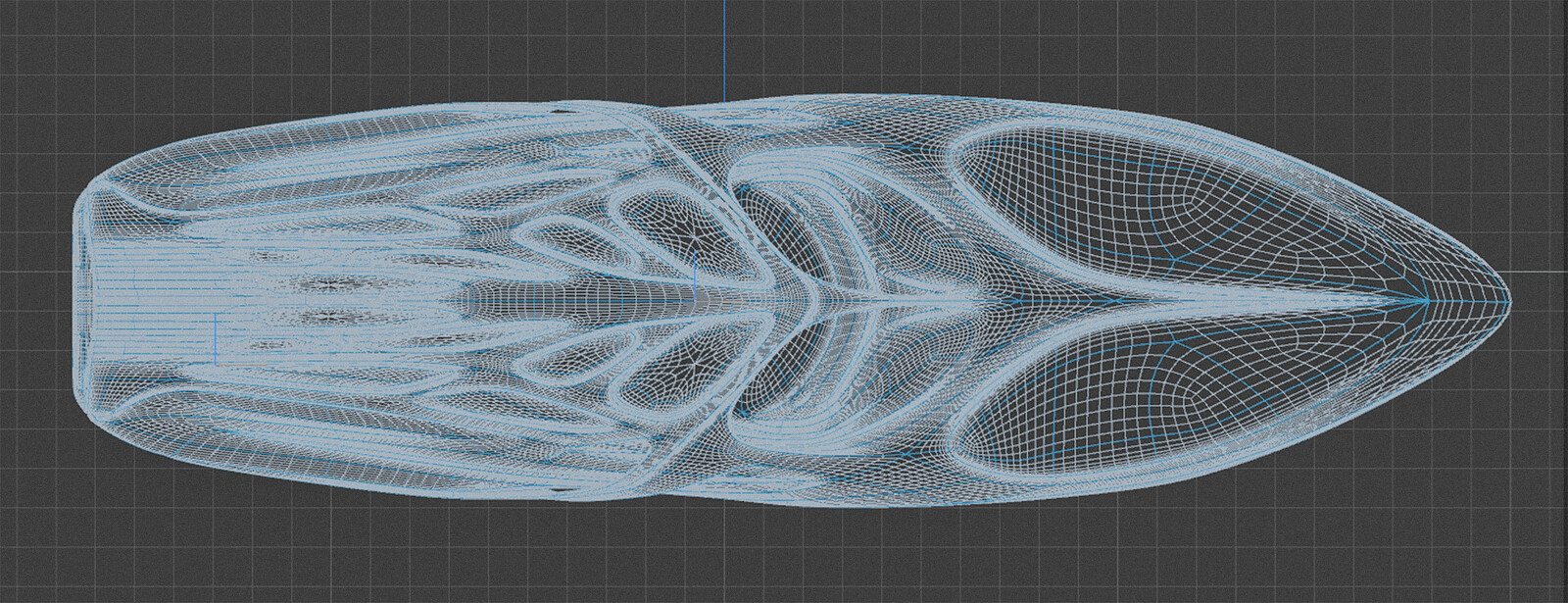
Task: Click the dark notch on top hull edge
Action: click(559, 111)
